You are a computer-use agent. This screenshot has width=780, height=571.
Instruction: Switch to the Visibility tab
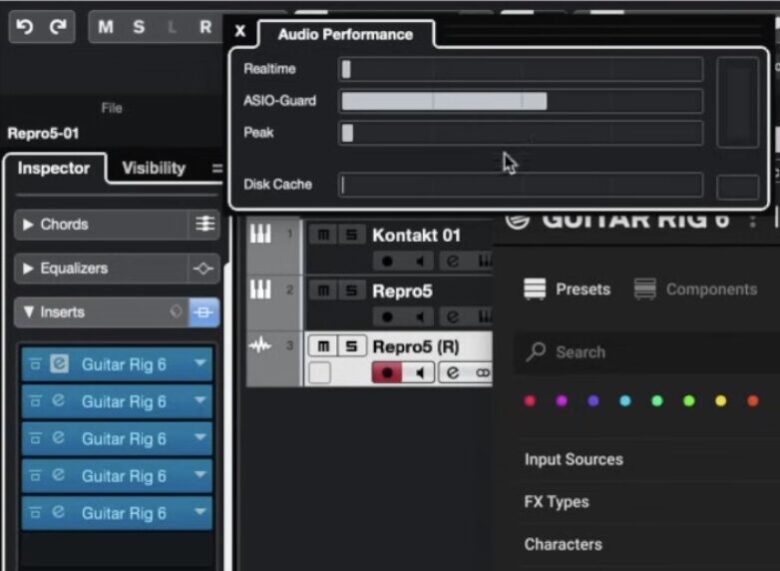(x=153, y=168)
